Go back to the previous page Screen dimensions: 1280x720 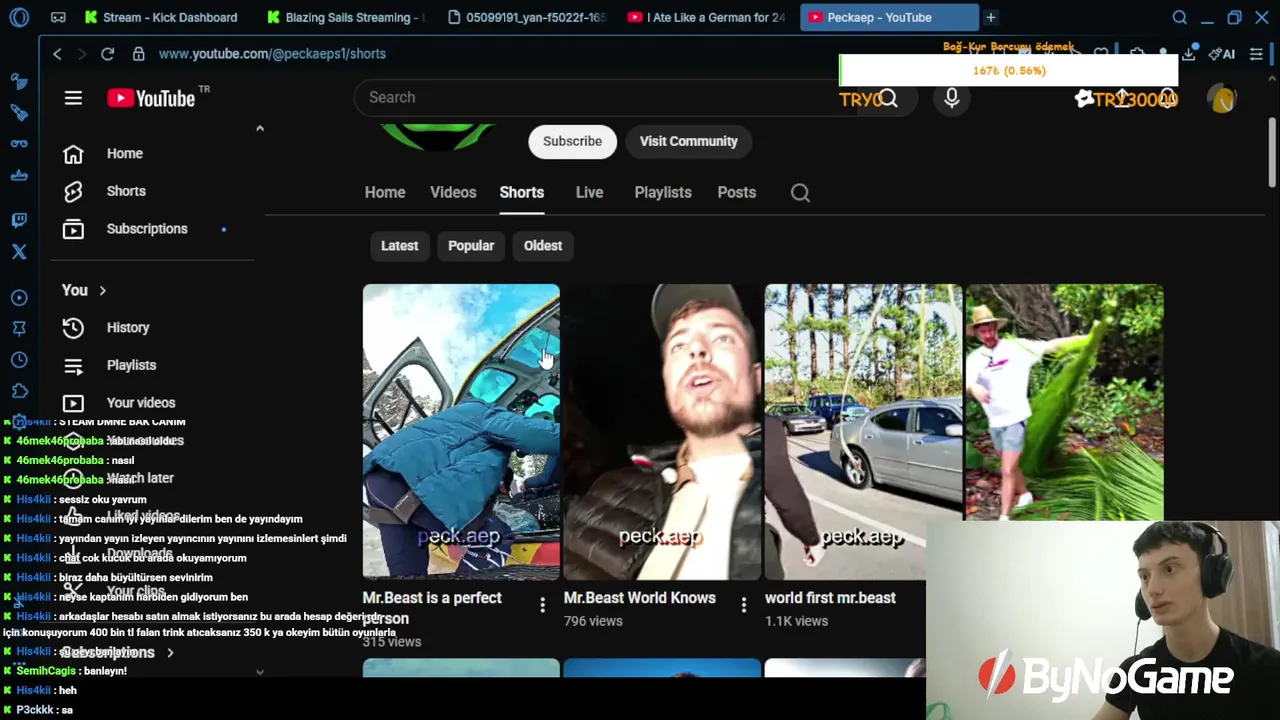click(x=57, y=54)
